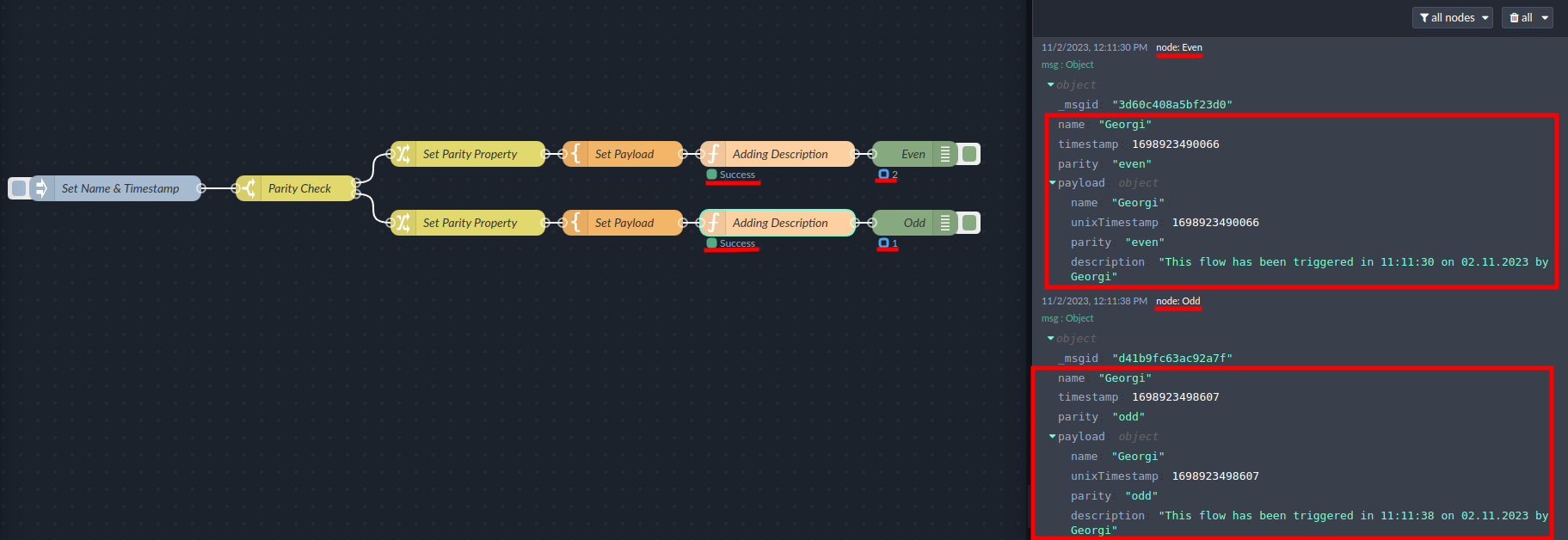
Task: Open the 'all nodes' debug filter dropdown
Action: click(1452, 17)
